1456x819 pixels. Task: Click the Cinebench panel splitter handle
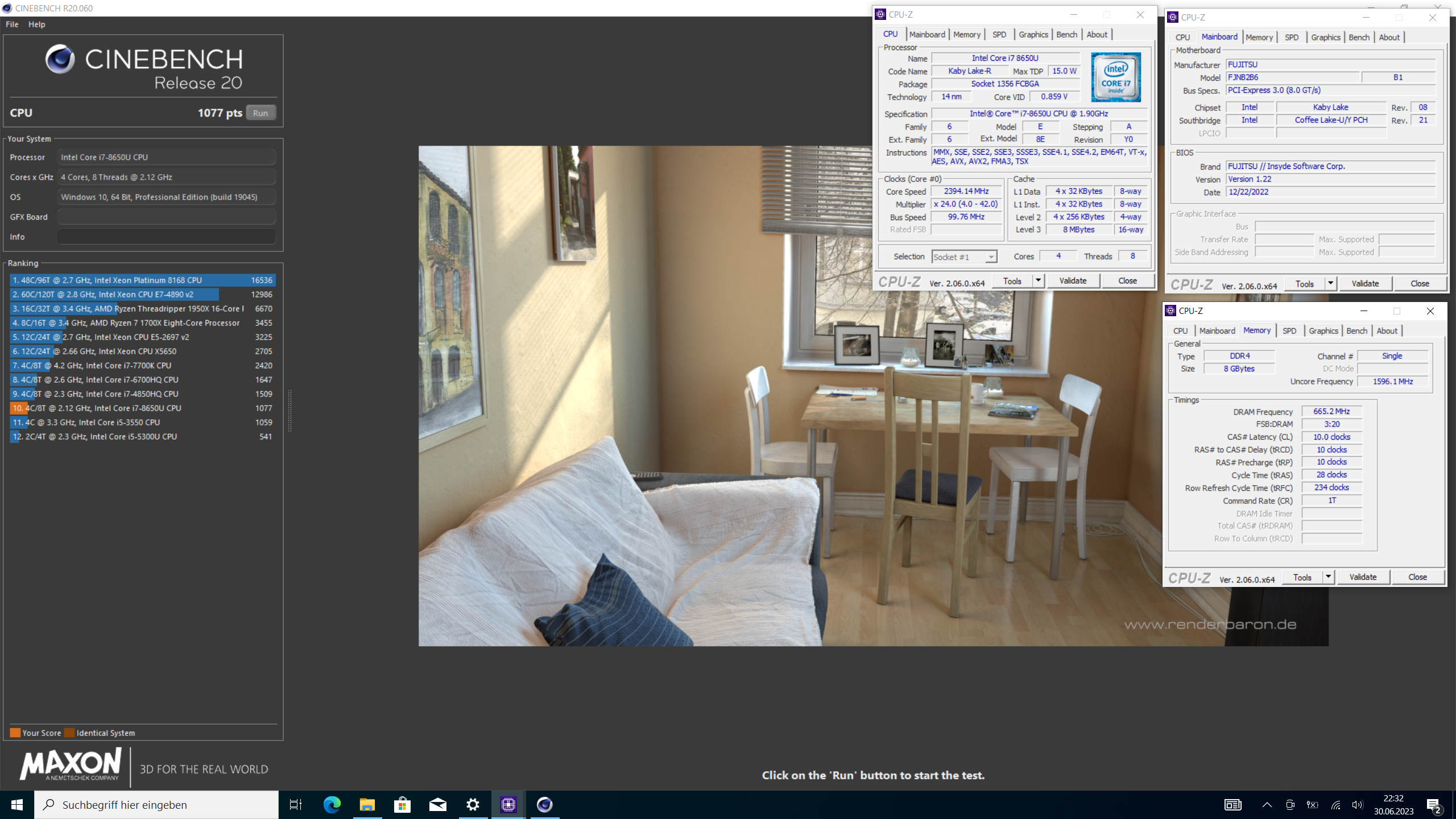pyautogui.click(x=289, y=411)
